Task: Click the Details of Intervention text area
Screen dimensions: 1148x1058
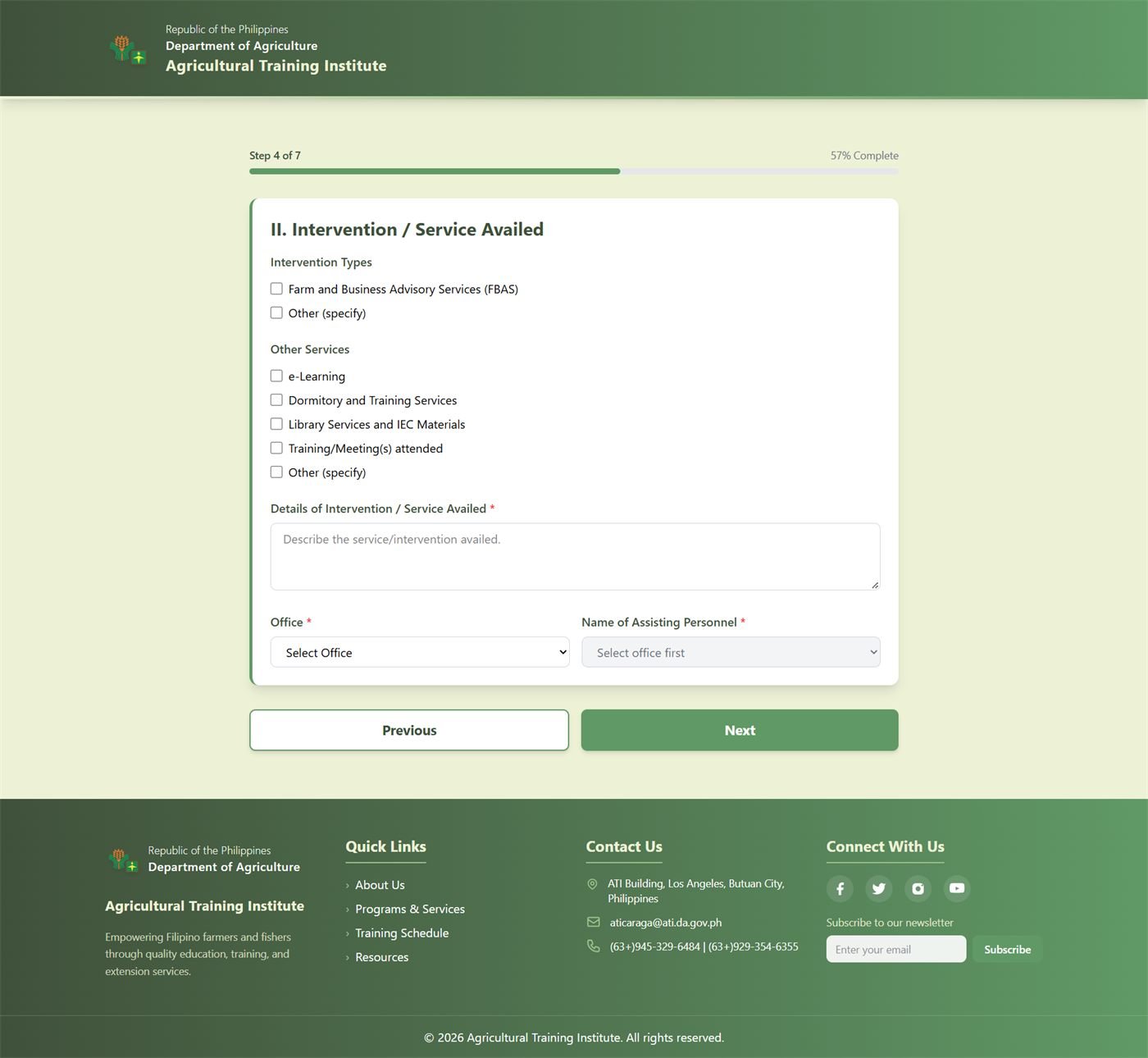Action: coord(575,556)
